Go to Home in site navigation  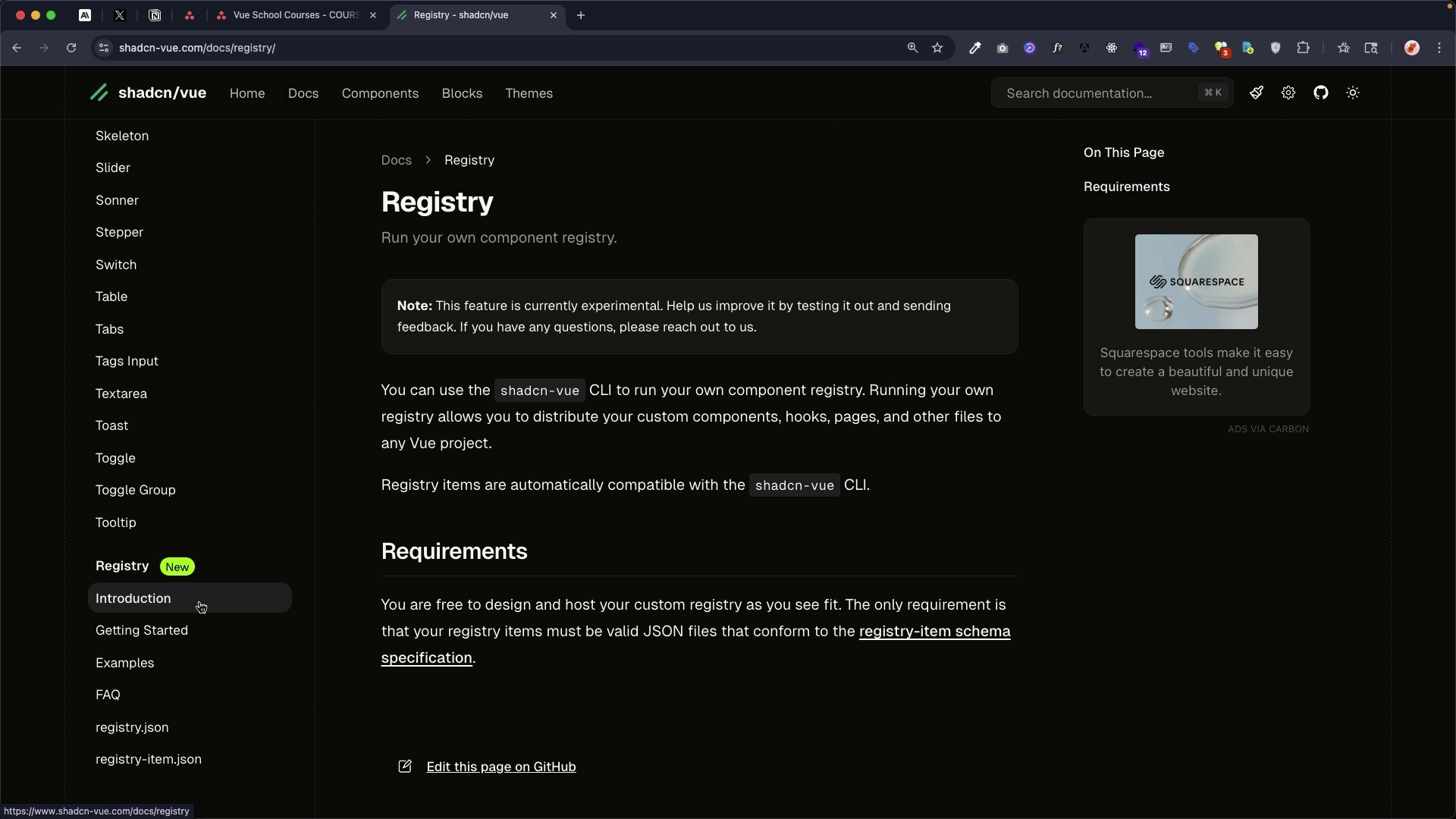247,93
